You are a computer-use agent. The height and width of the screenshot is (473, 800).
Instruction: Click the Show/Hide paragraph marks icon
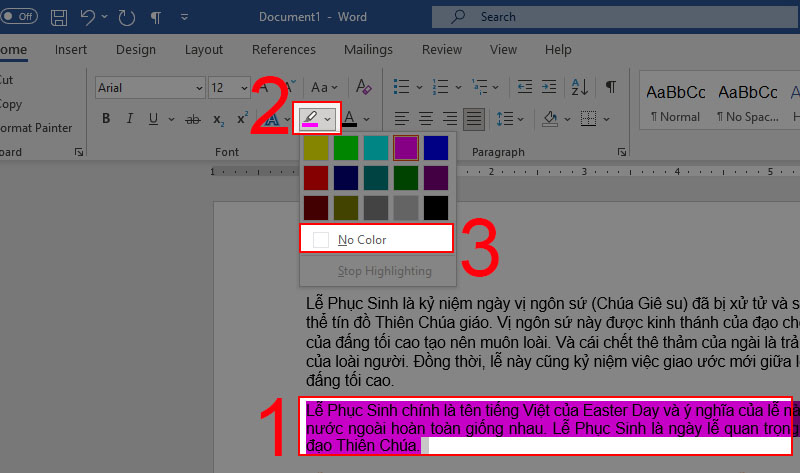coord(609,87)
